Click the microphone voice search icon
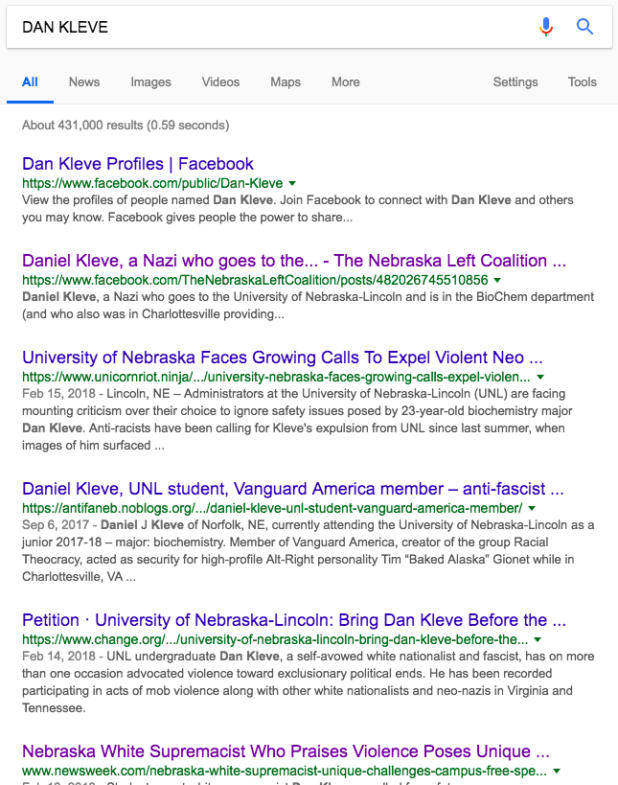Viewport: 618px width, 785px height. [546, 27]
